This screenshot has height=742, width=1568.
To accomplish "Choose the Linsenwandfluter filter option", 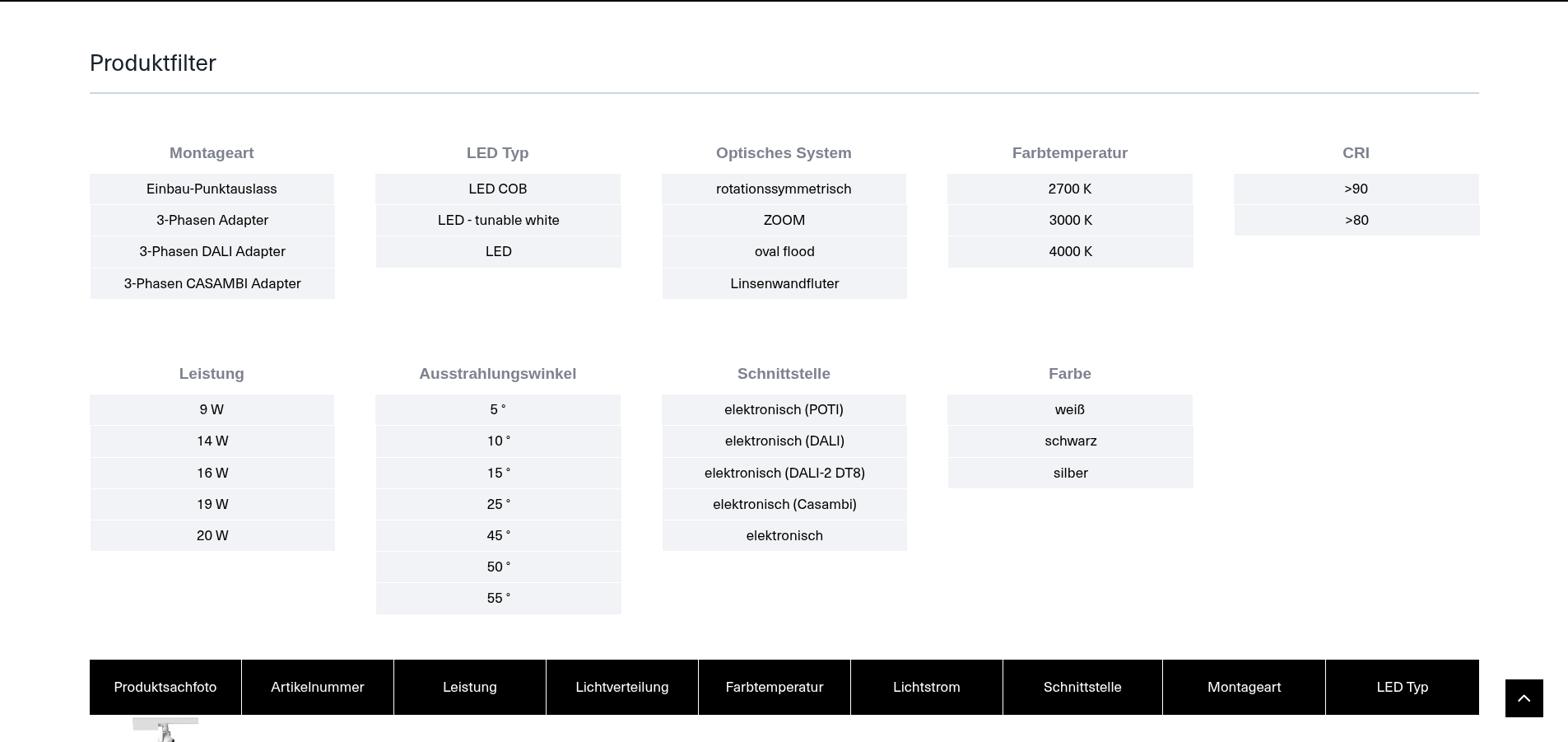I will coord(784,284).
